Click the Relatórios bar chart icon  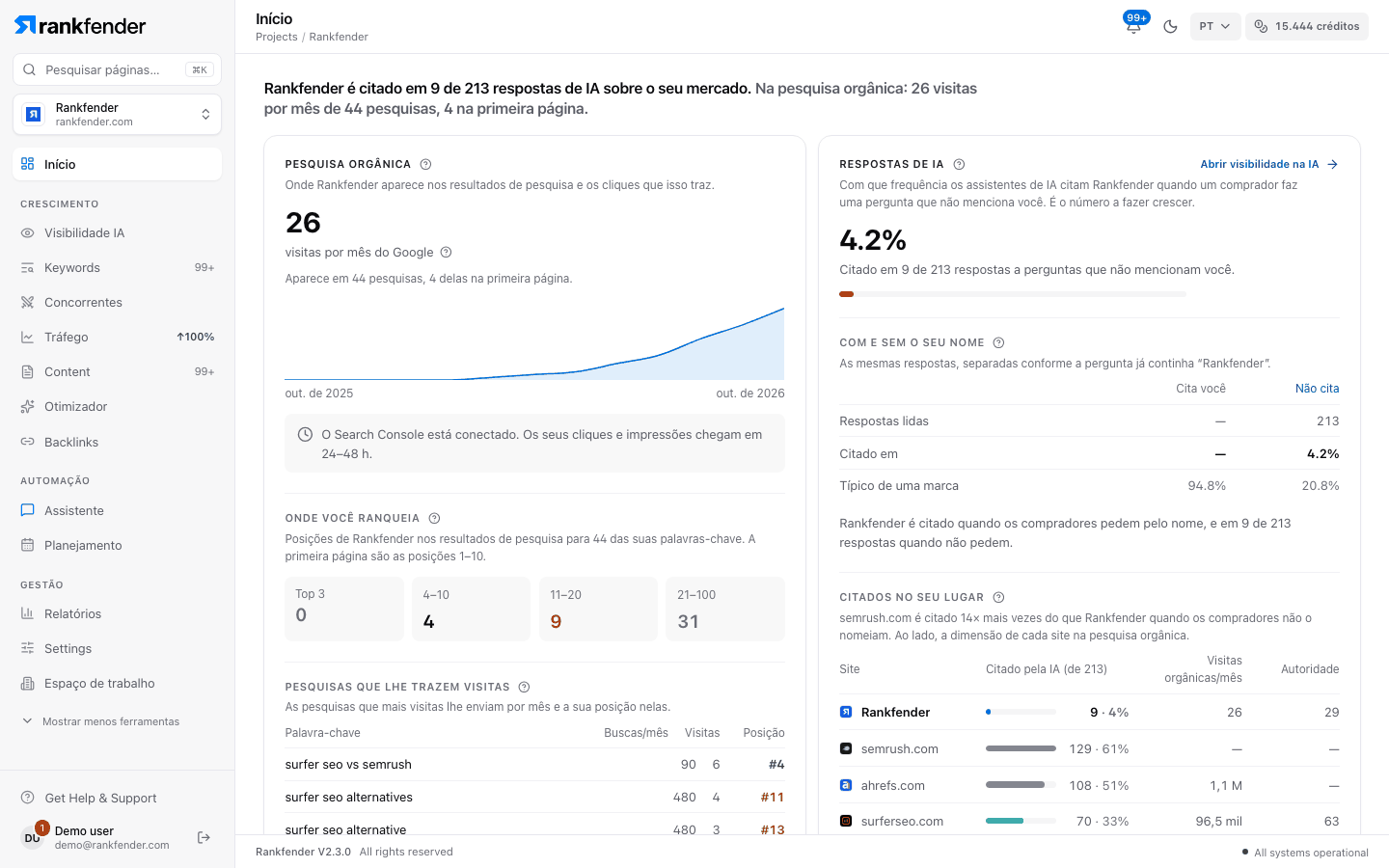coord(27,614)
